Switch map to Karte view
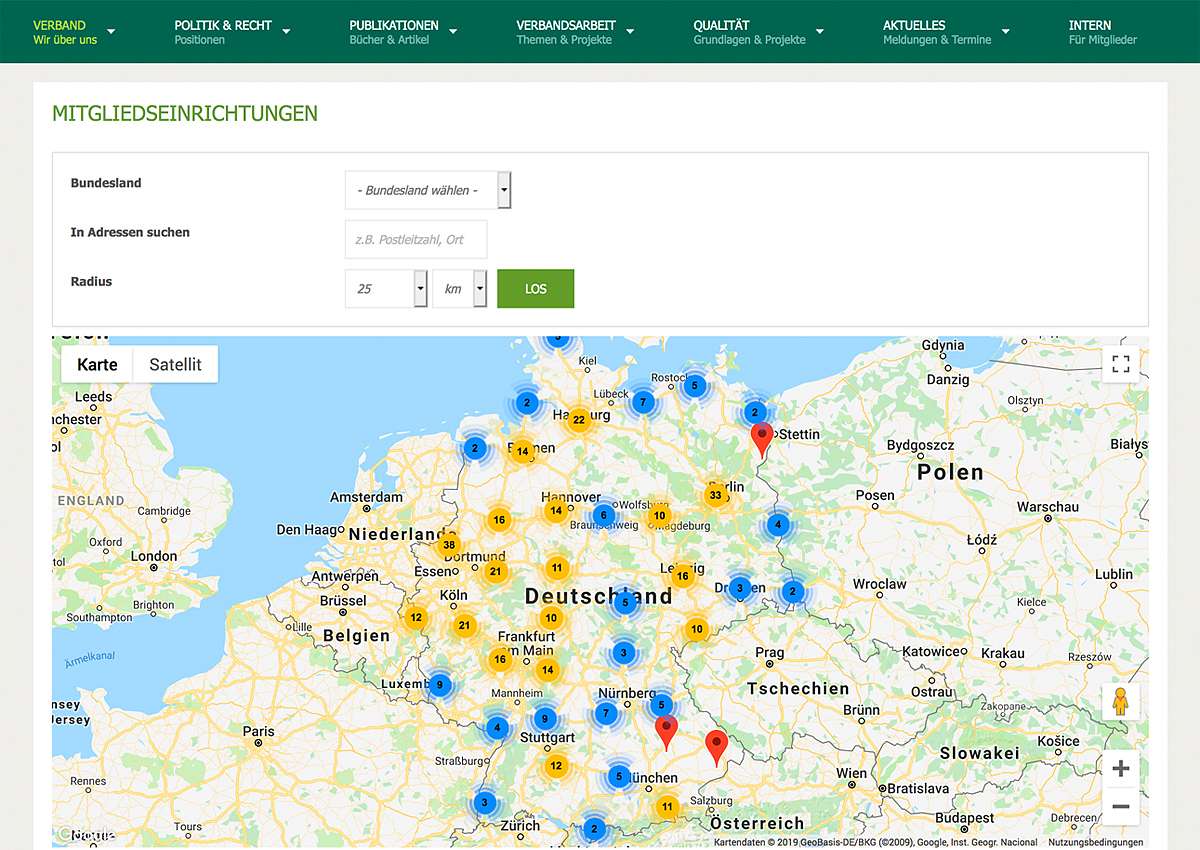This screenshot has width=1200, height=850. pos(97,365)
